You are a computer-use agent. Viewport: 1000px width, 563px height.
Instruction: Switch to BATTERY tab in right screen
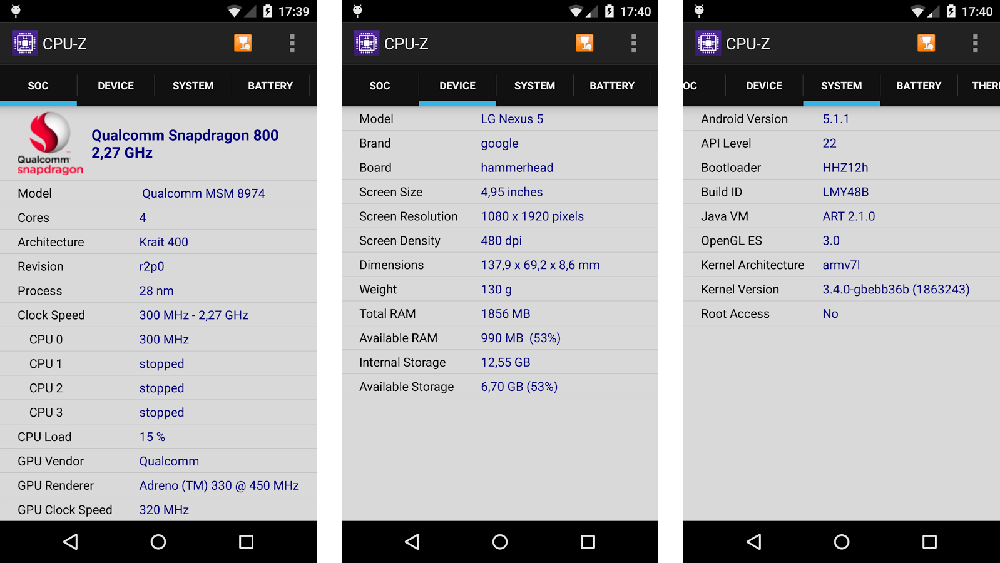tap(918, 85)
